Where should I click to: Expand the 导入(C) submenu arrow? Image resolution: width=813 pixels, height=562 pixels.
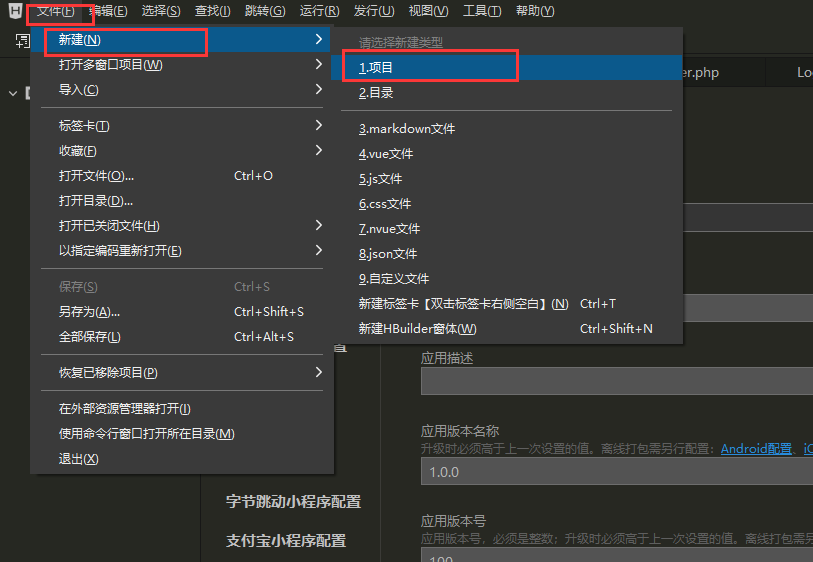[318, 89]
